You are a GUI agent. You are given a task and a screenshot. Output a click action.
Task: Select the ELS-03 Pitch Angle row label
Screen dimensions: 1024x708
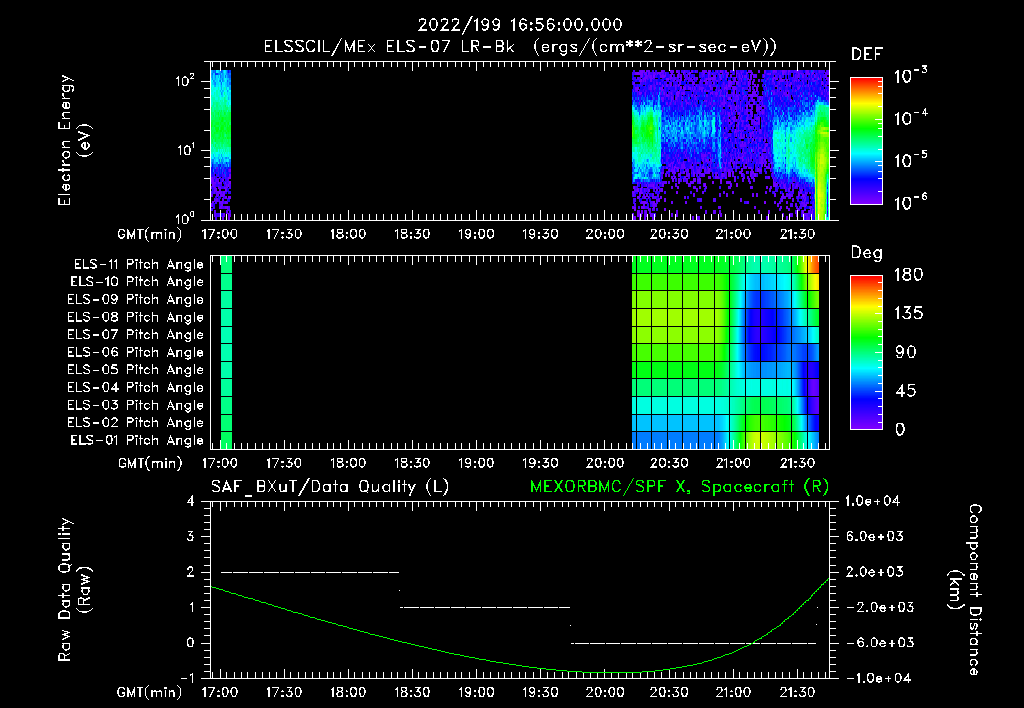(135, 405)
